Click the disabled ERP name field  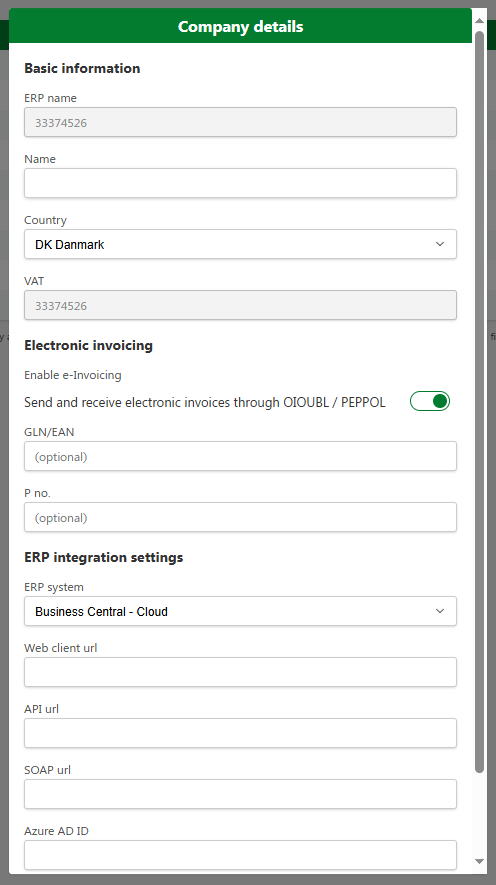[240, 122]
